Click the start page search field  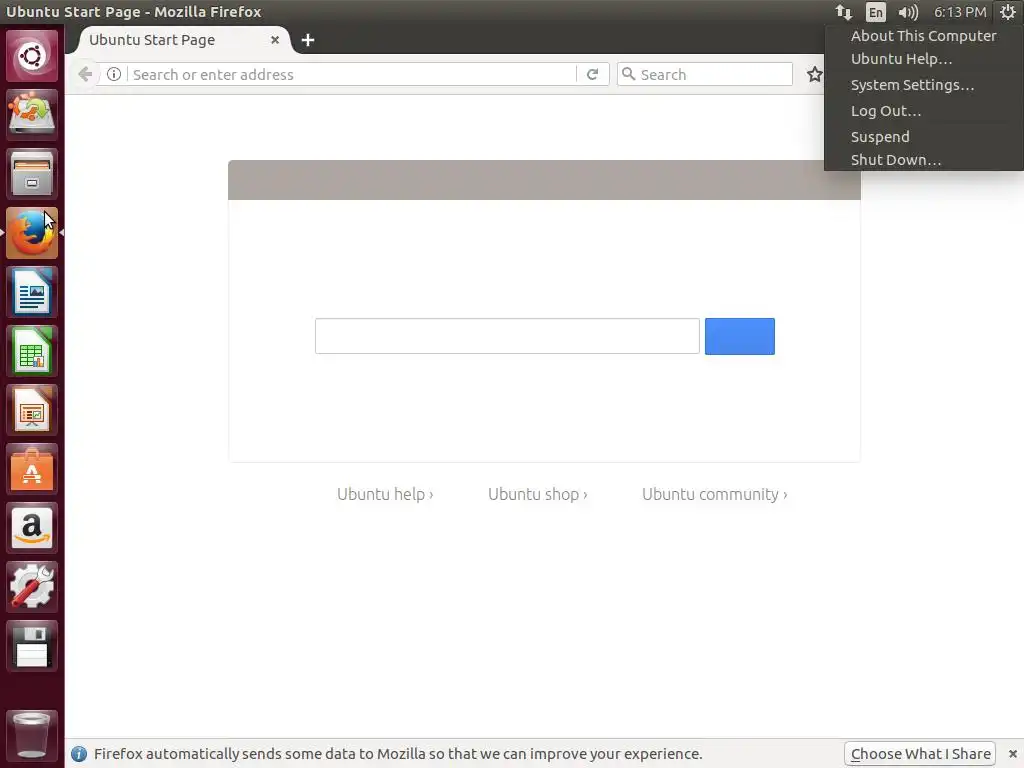tap(507, 336)
